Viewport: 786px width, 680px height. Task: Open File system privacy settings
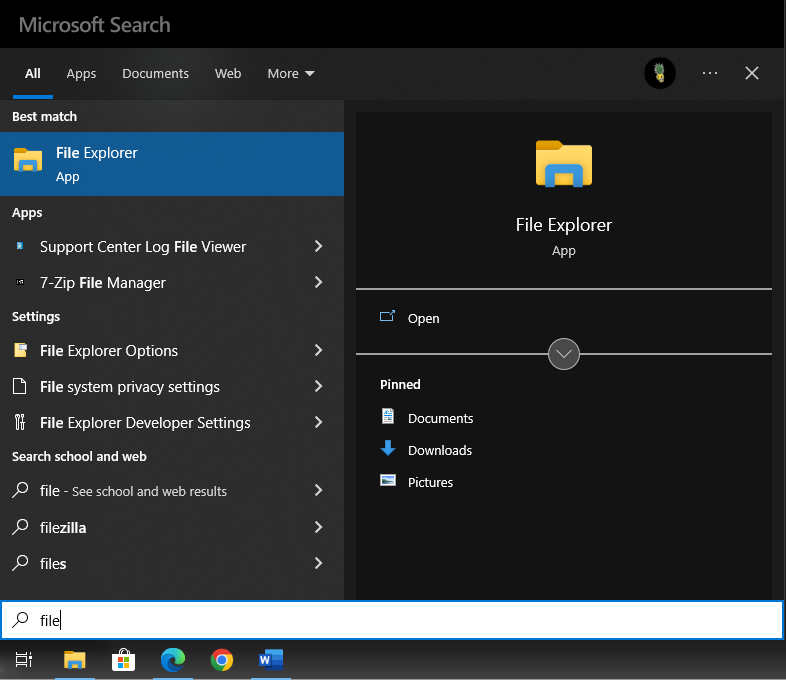(172, 387)
